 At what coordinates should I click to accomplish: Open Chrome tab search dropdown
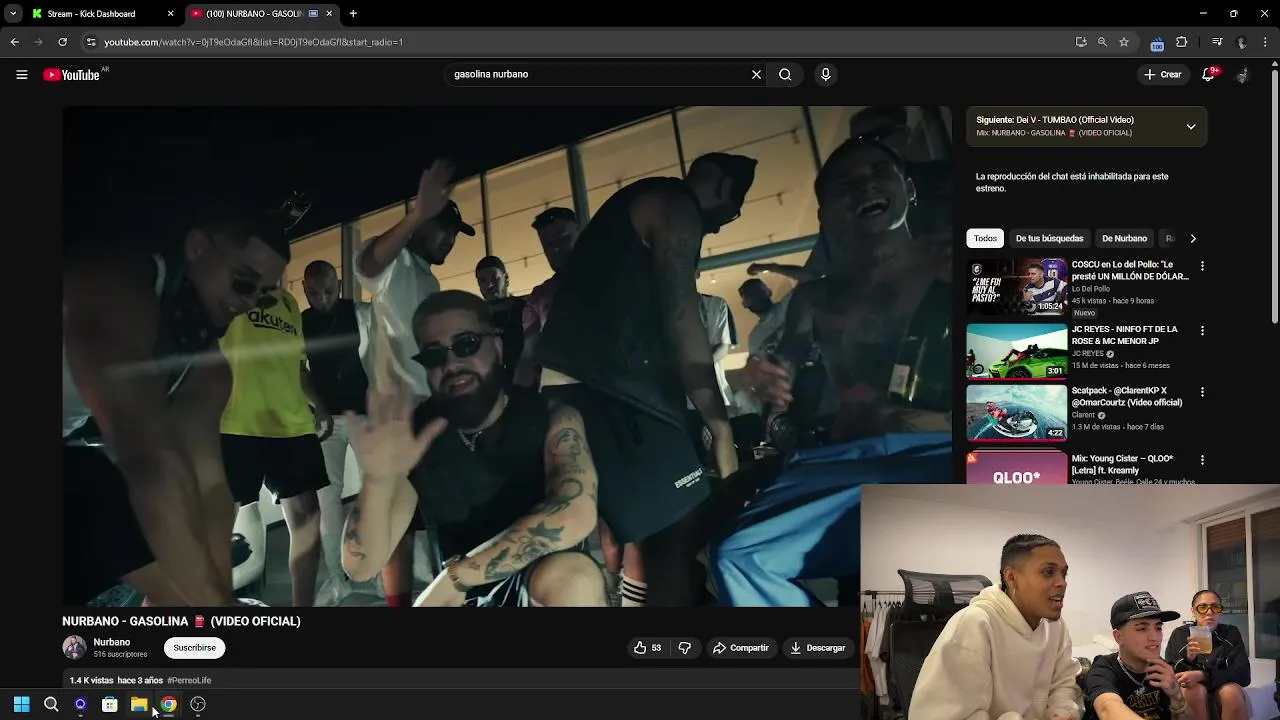click(13, 14)
